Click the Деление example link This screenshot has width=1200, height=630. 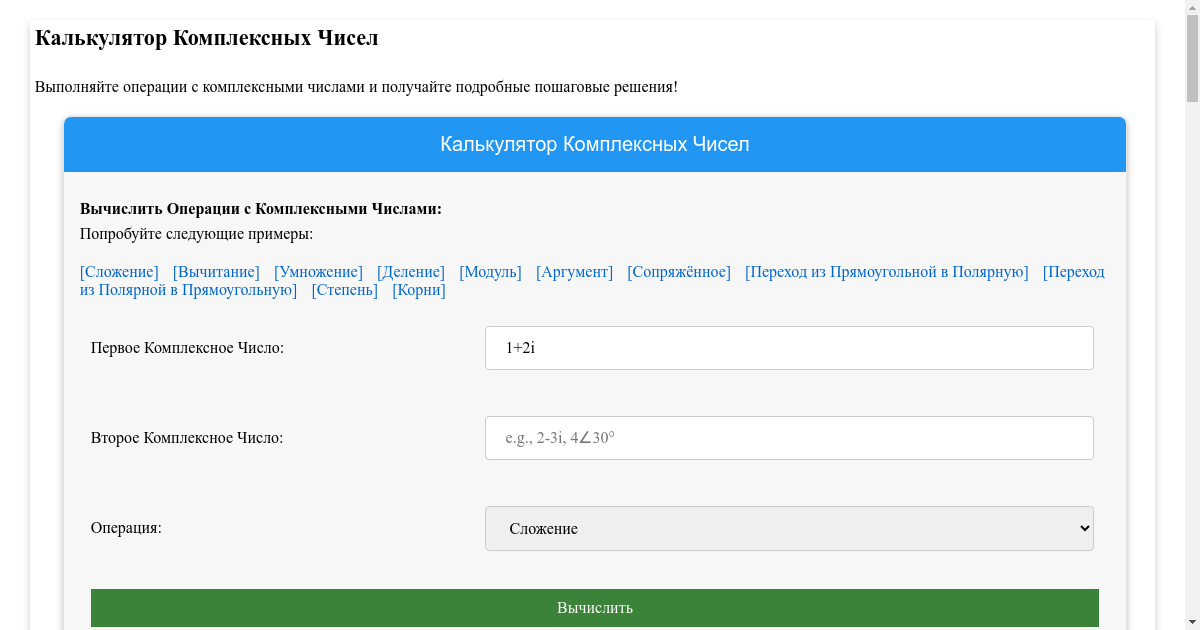tap(410, 272)
